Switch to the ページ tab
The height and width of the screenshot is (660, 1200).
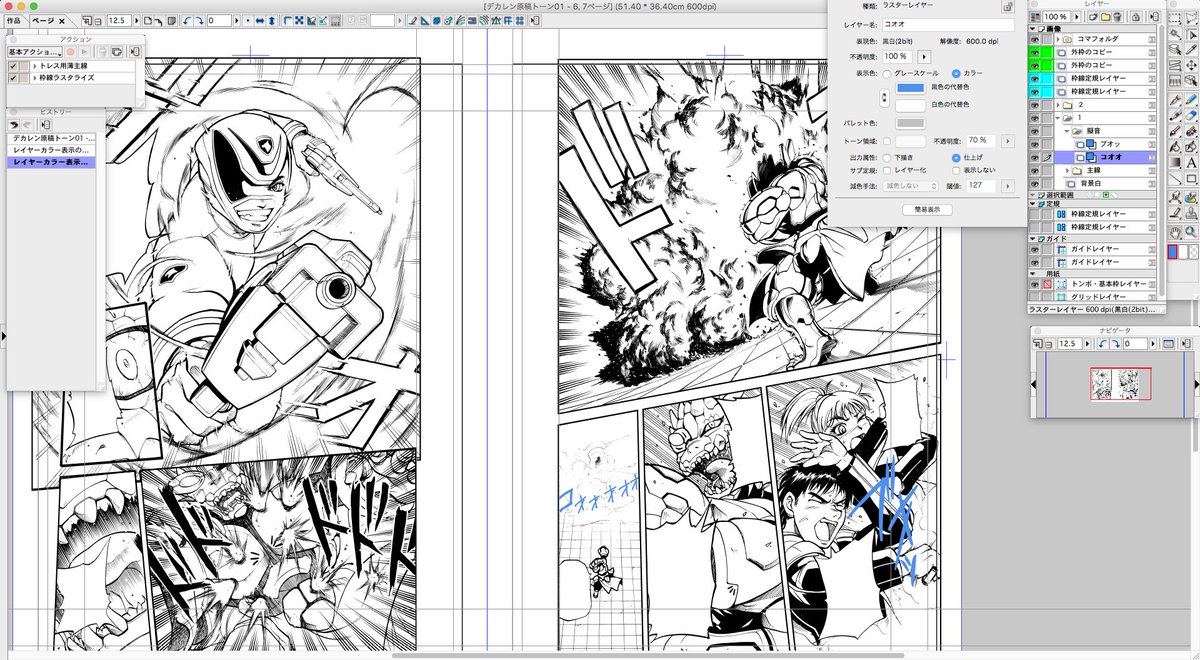43,20
